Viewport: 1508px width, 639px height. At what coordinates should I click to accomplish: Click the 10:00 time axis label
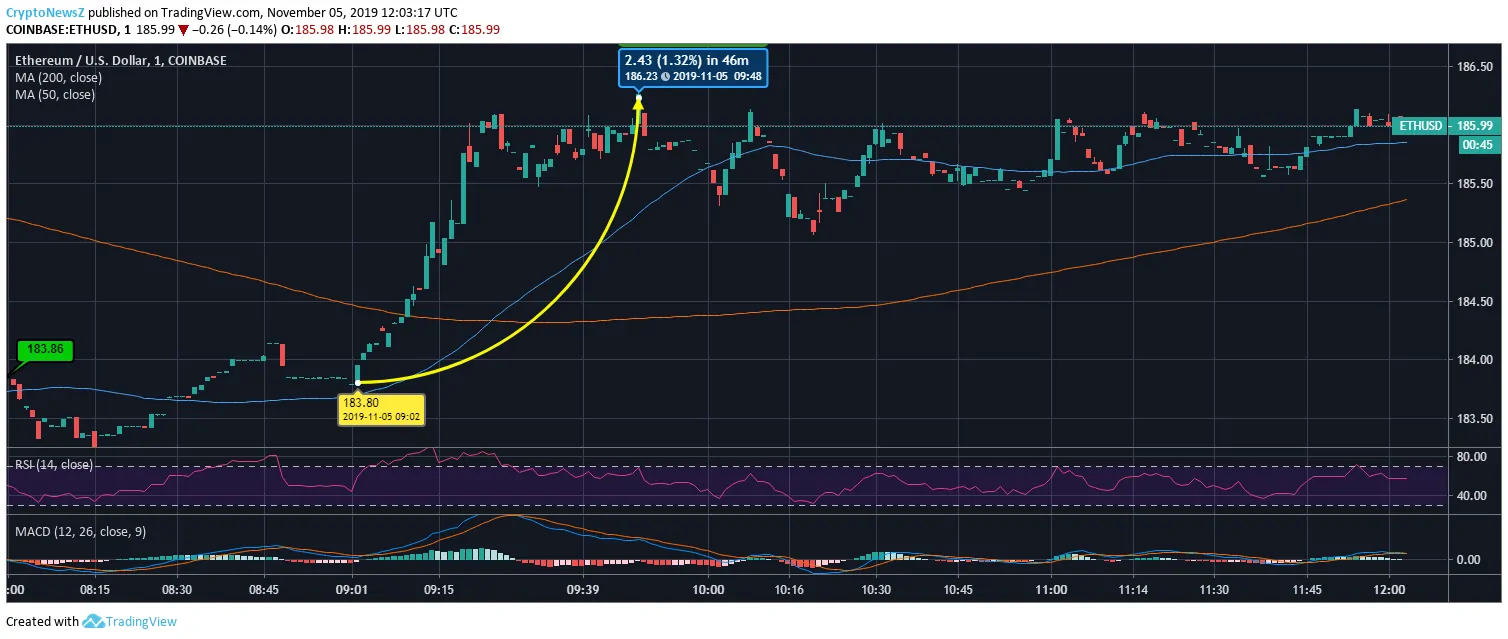pyautogui.click(x=708, y=591)
